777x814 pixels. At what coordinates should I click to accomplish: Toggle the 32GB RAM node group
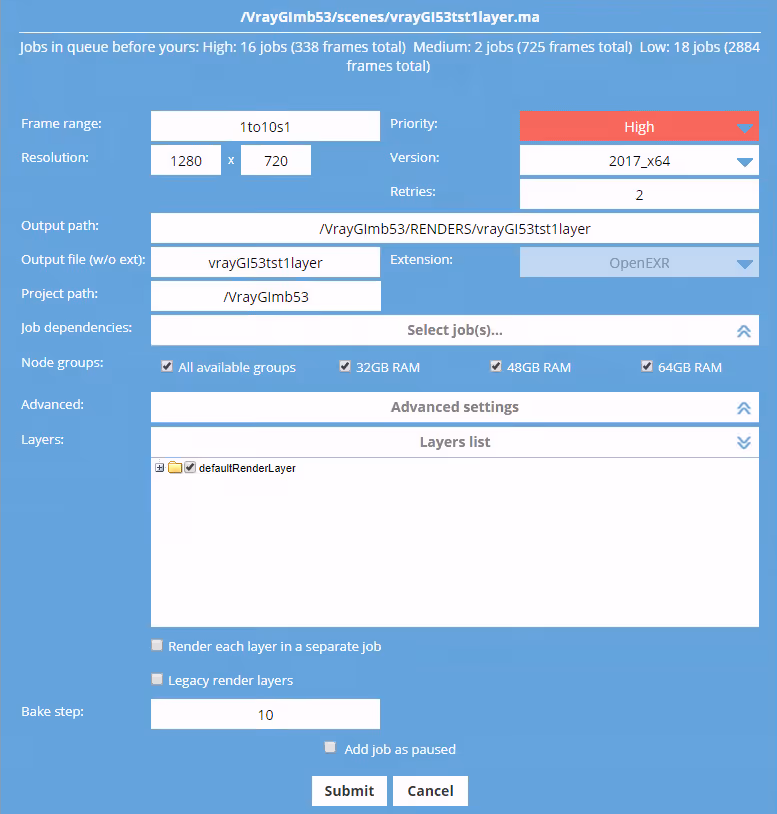[x=345, y=367]
